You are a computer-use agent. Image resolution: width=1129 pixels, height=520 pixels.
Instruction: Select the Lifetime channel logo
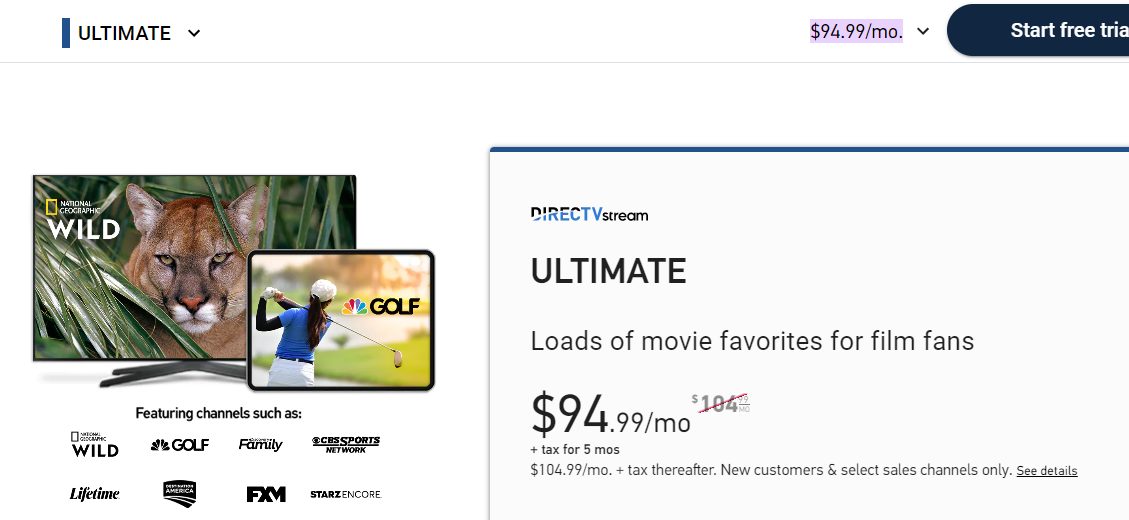click(x=95, y=494)
